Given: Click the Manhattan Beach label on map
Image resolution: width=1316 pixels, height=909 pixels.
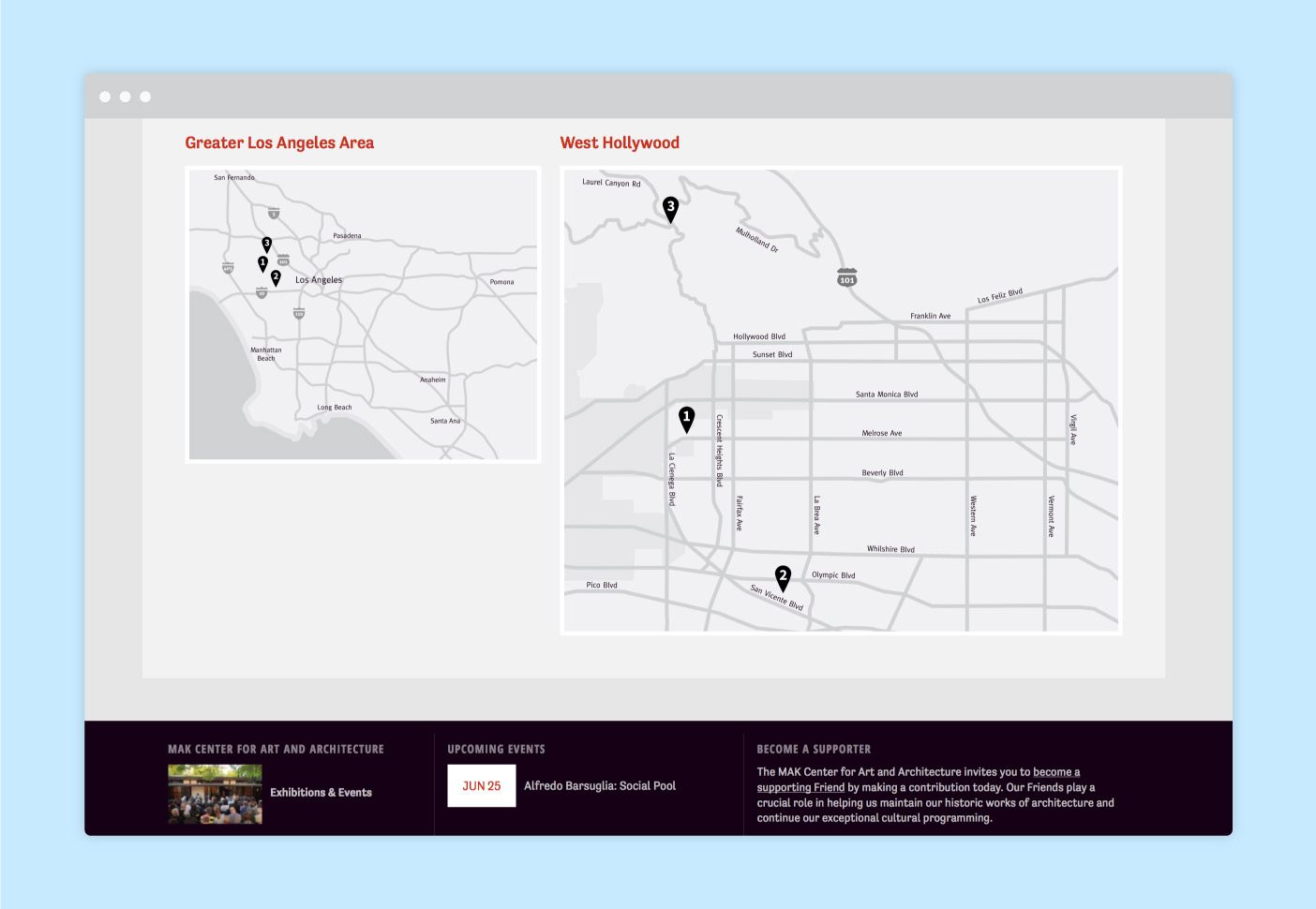Looking at the screenshot, I should (x=266, y=354).
